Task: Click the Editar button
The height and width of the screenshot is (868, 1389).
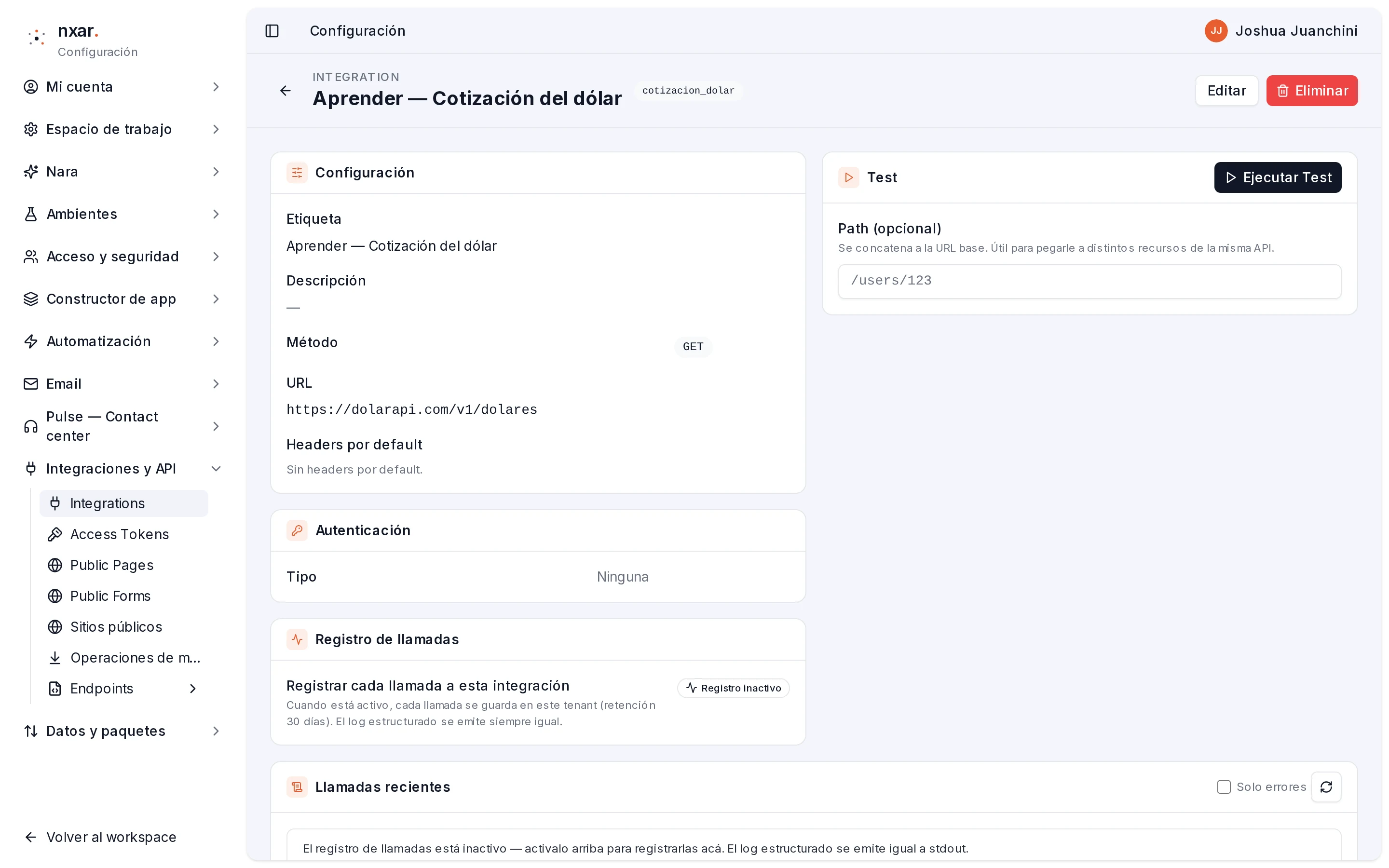Action: pos(1226,91)
